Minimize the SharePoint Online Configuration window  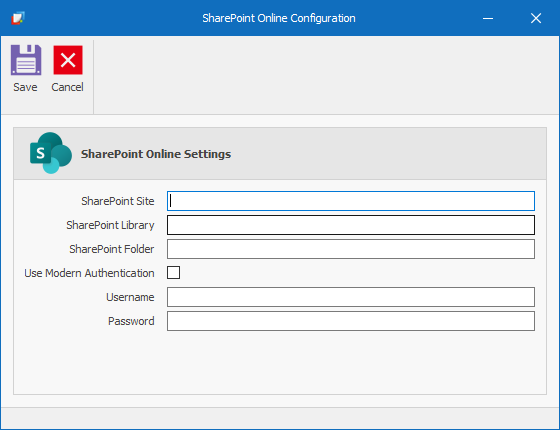[x=488, y=18]
